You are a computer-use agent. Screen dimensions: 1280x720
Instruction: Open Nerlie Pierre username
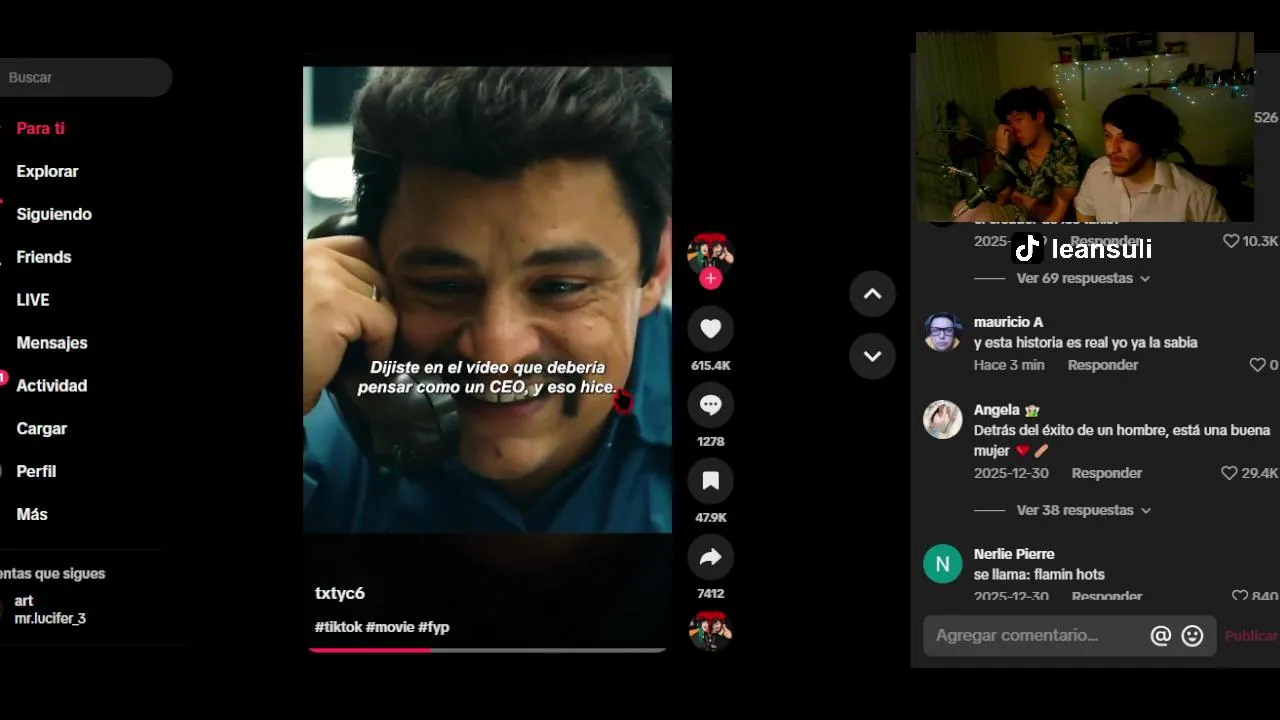pos(1014,554)
